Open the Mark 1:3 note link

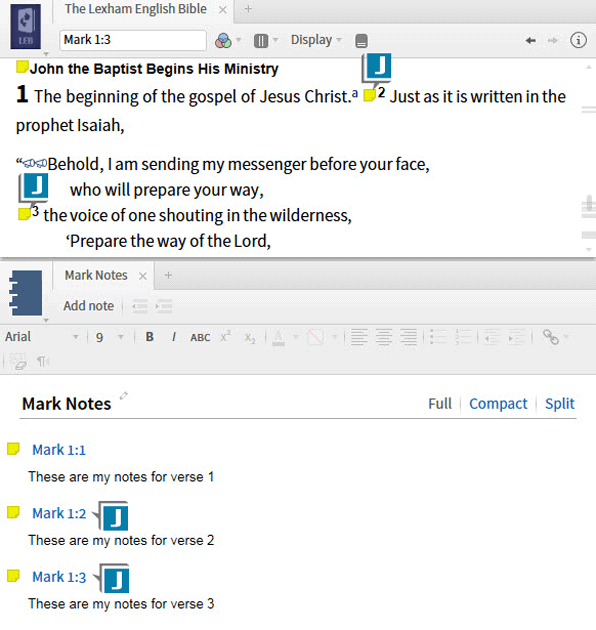[59, 577]
